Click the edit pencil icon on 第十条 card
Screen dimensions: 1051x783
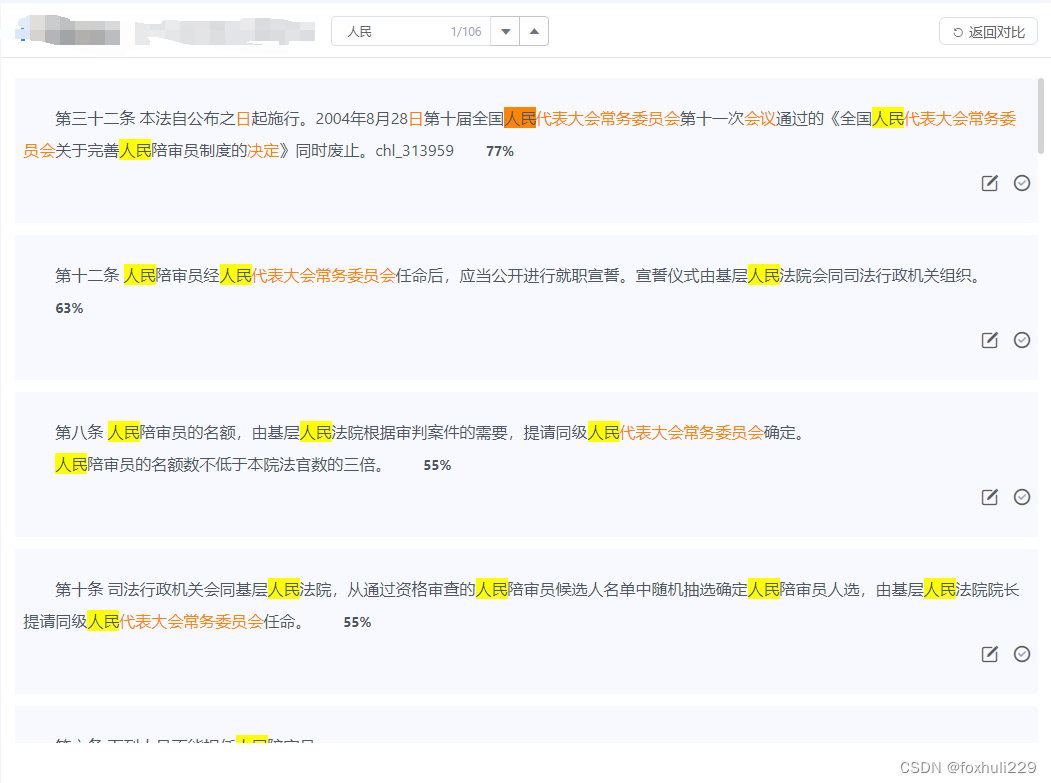tap(989, 654)
